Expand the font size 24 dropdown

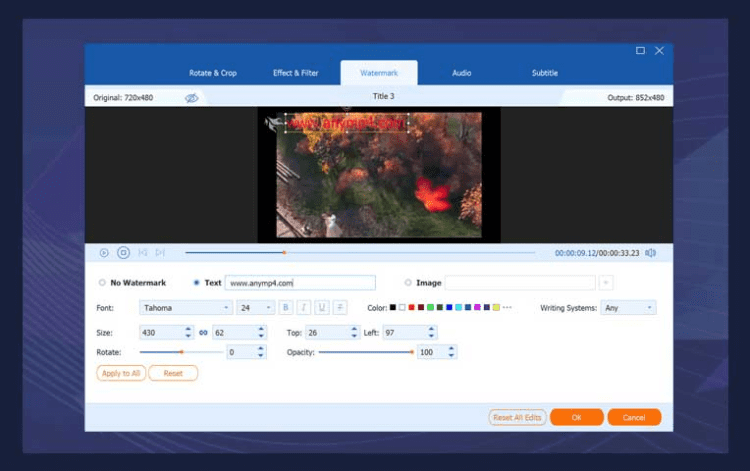click(x=255, y=308)
